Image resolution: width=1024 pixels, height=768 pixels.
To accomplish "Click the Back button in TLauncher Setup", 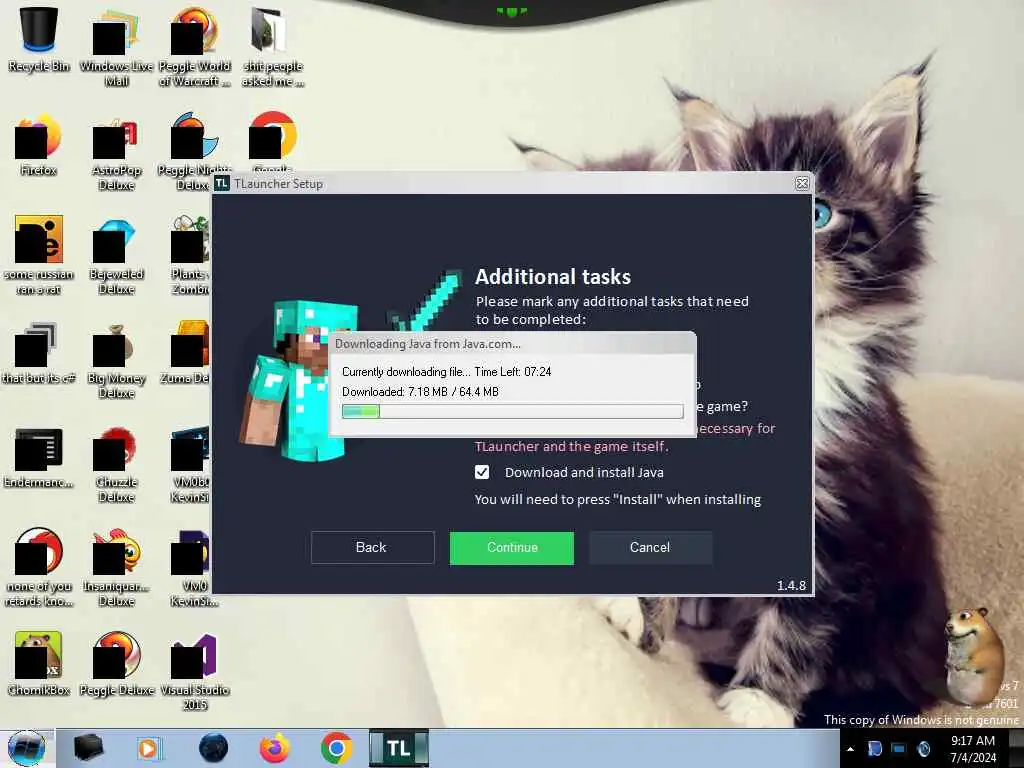I will tap(372, 547).
